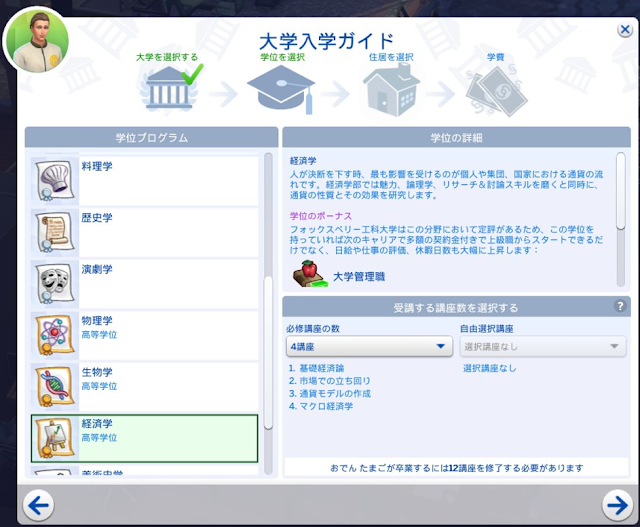The width and height of the screenshot is (640, 527).
Task: Go back with the left arrow button
Action: click(38, 505)
